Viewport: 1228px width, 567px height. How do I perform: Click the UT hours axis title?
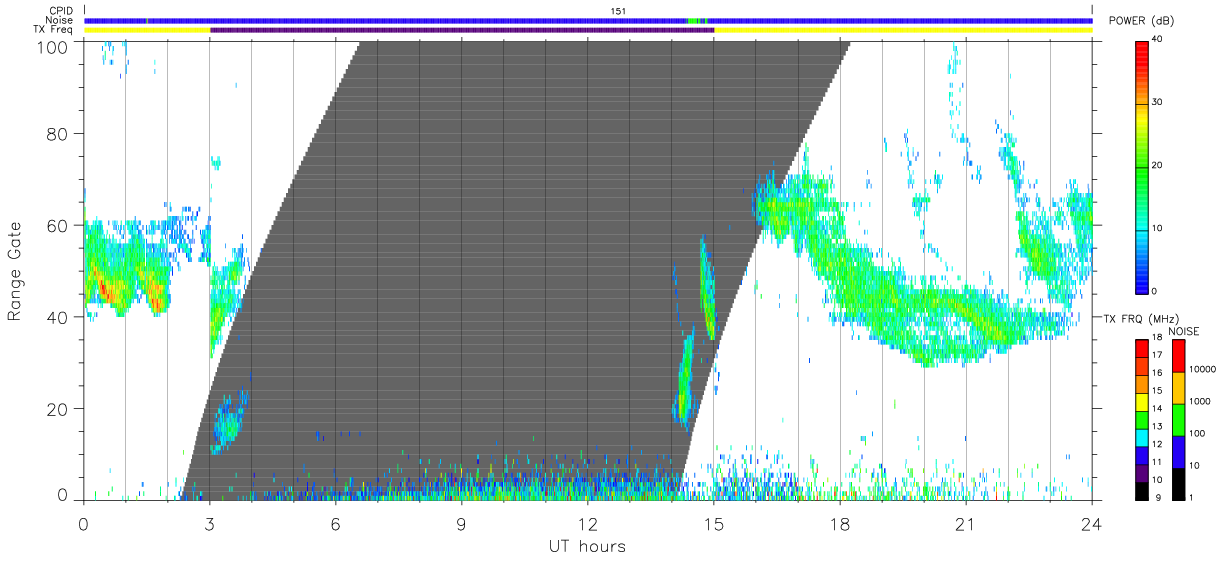tap(587, 546)
